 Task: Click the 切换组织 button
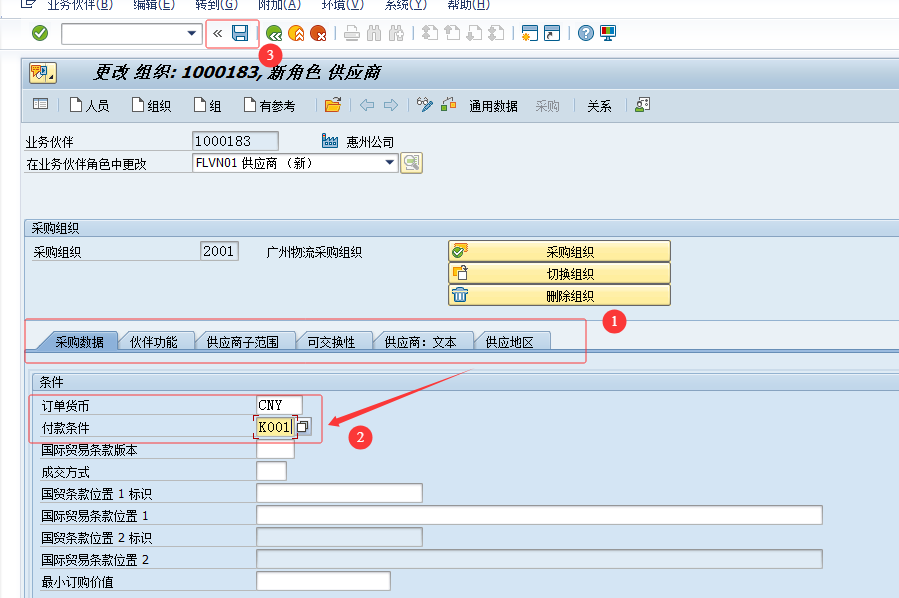pos(559,274)
